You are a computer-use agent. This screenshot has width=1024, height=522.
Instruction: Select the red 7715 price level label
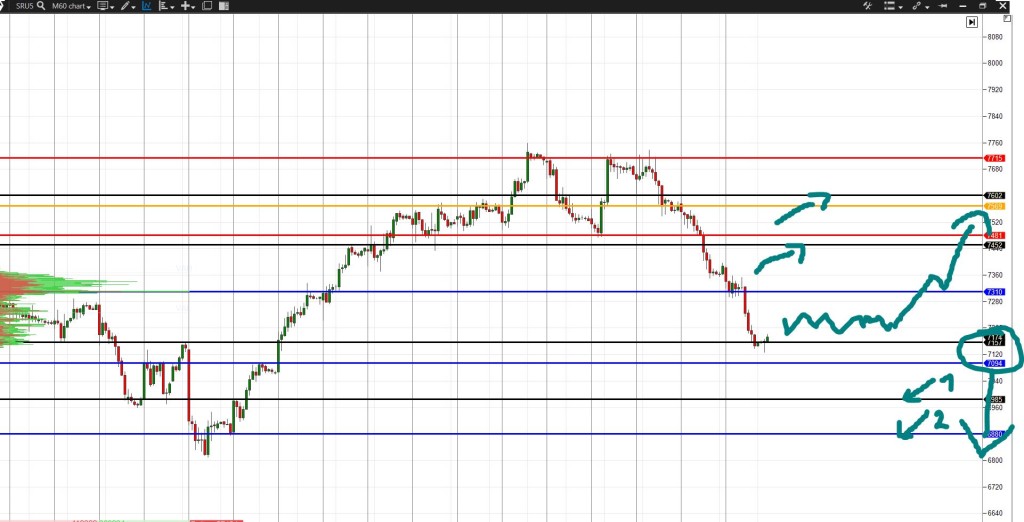995,158
